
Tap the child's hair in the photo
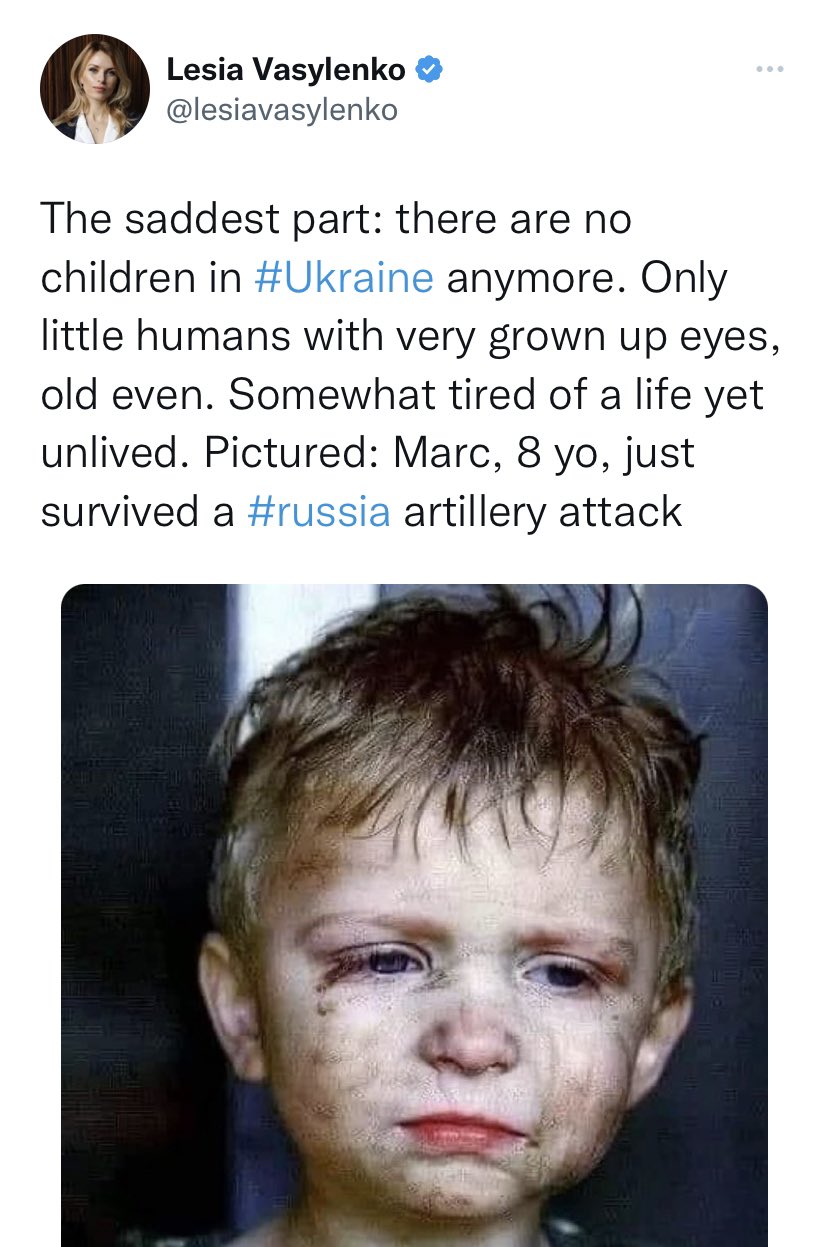(x=440, y=700)
